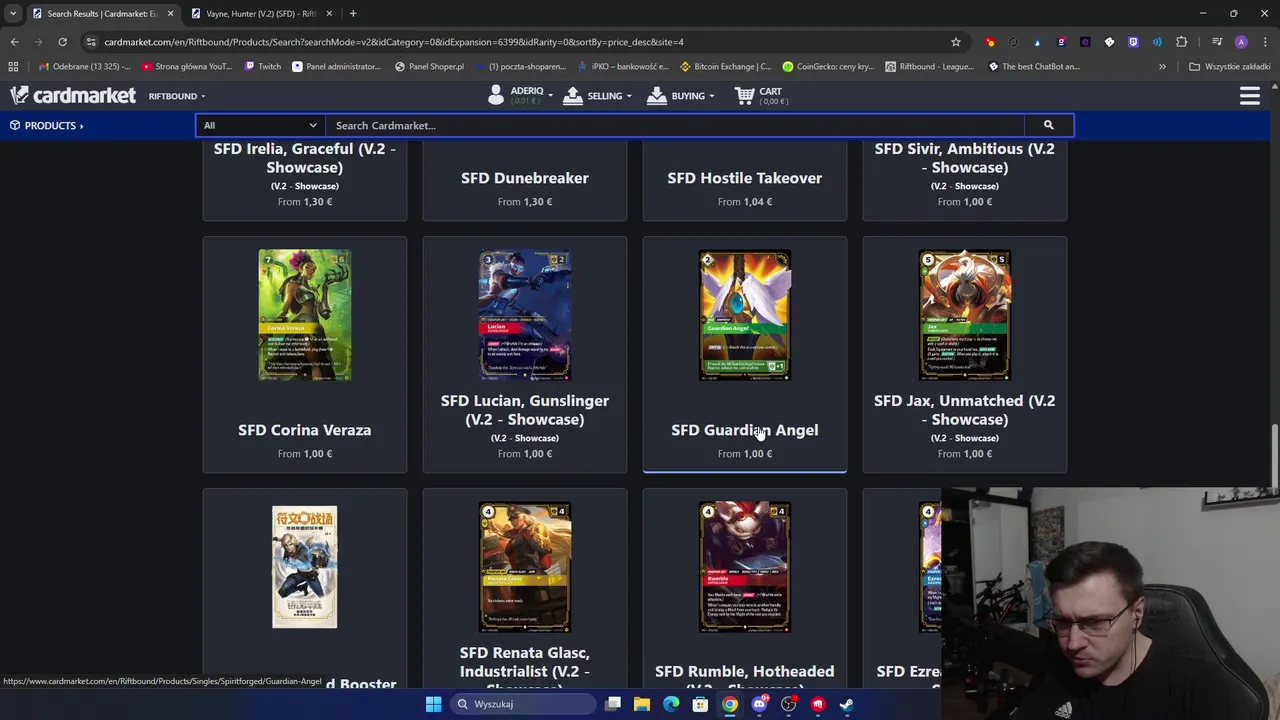1280x720 pixels.
Task: Expand the PRODUCTS menu
Action: click(46, 125)
